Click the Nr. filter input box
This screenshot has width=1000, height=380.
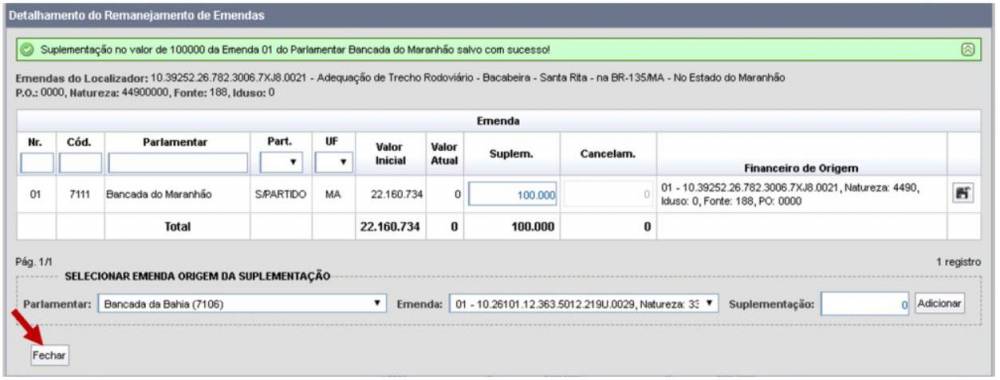37,163
